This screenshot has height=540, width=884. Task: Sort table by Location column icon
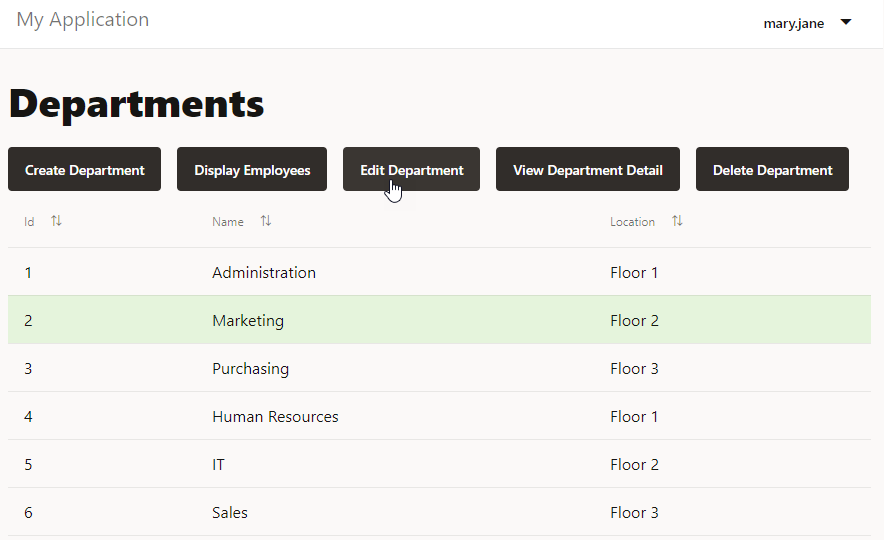point(677,221)
